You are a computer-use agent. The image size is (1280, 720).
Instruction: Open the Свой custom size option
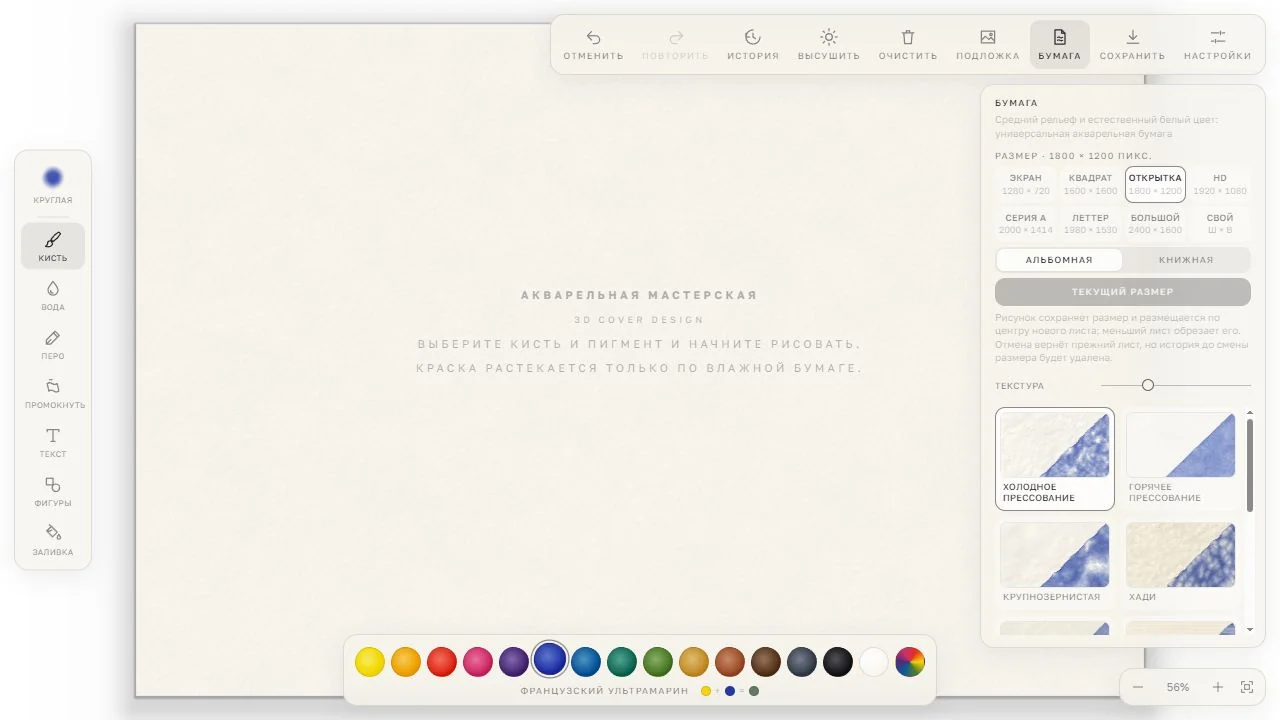coord(1220,223)
